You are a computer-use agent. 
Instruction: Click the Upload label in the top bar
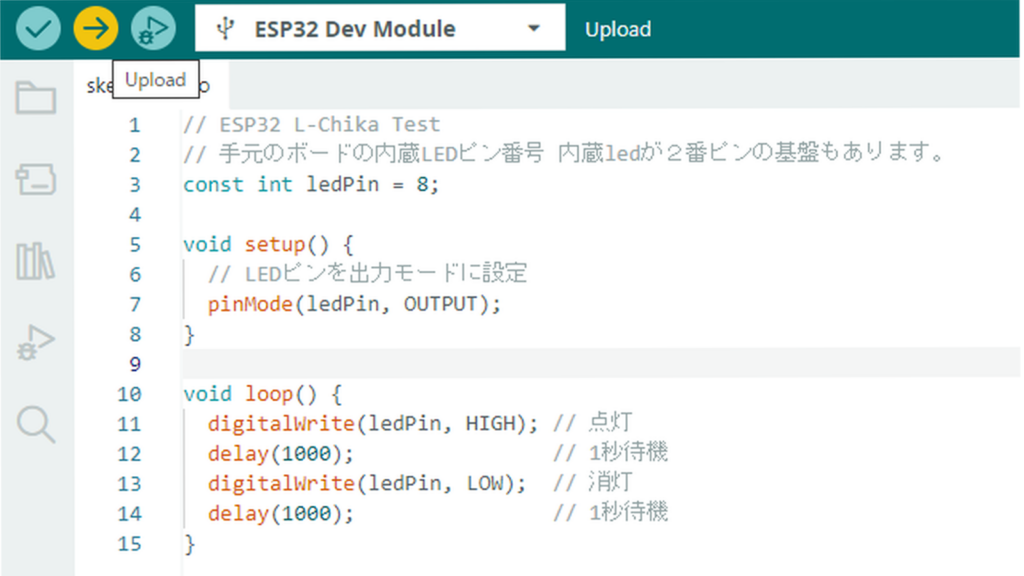[617, 29]
